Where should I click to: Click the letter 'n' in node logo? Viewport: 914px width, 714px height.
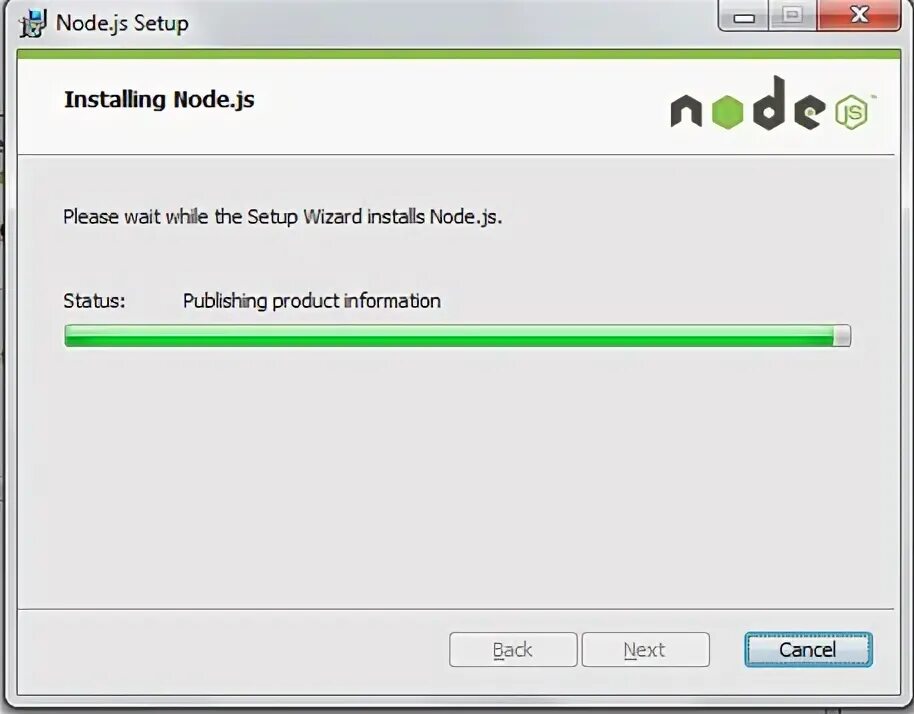pos(686,111)
